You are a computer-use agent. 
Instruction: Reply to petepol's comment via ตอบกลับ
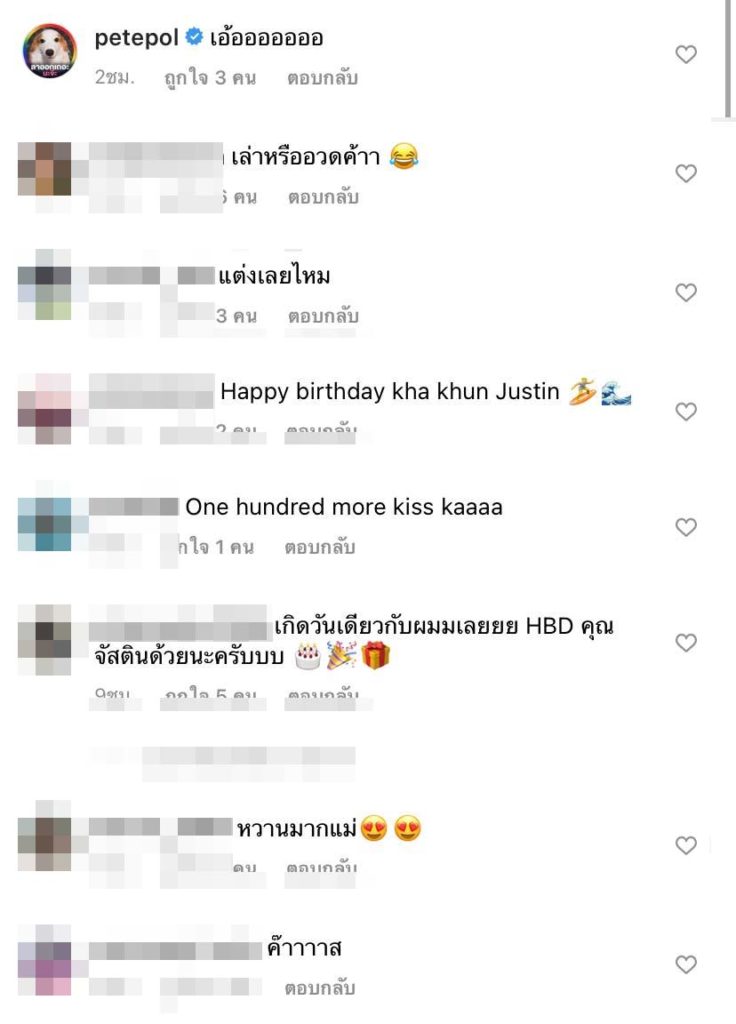pyautogui.click(x=322, y=78)
